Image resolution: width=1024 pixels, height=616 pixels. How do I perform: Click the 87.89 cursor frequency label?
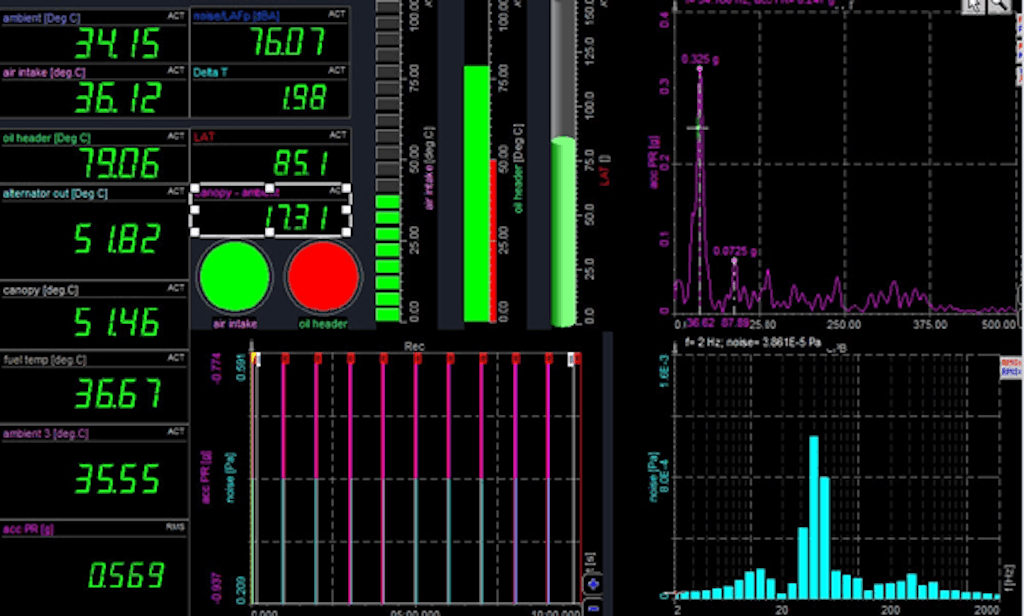735,323
